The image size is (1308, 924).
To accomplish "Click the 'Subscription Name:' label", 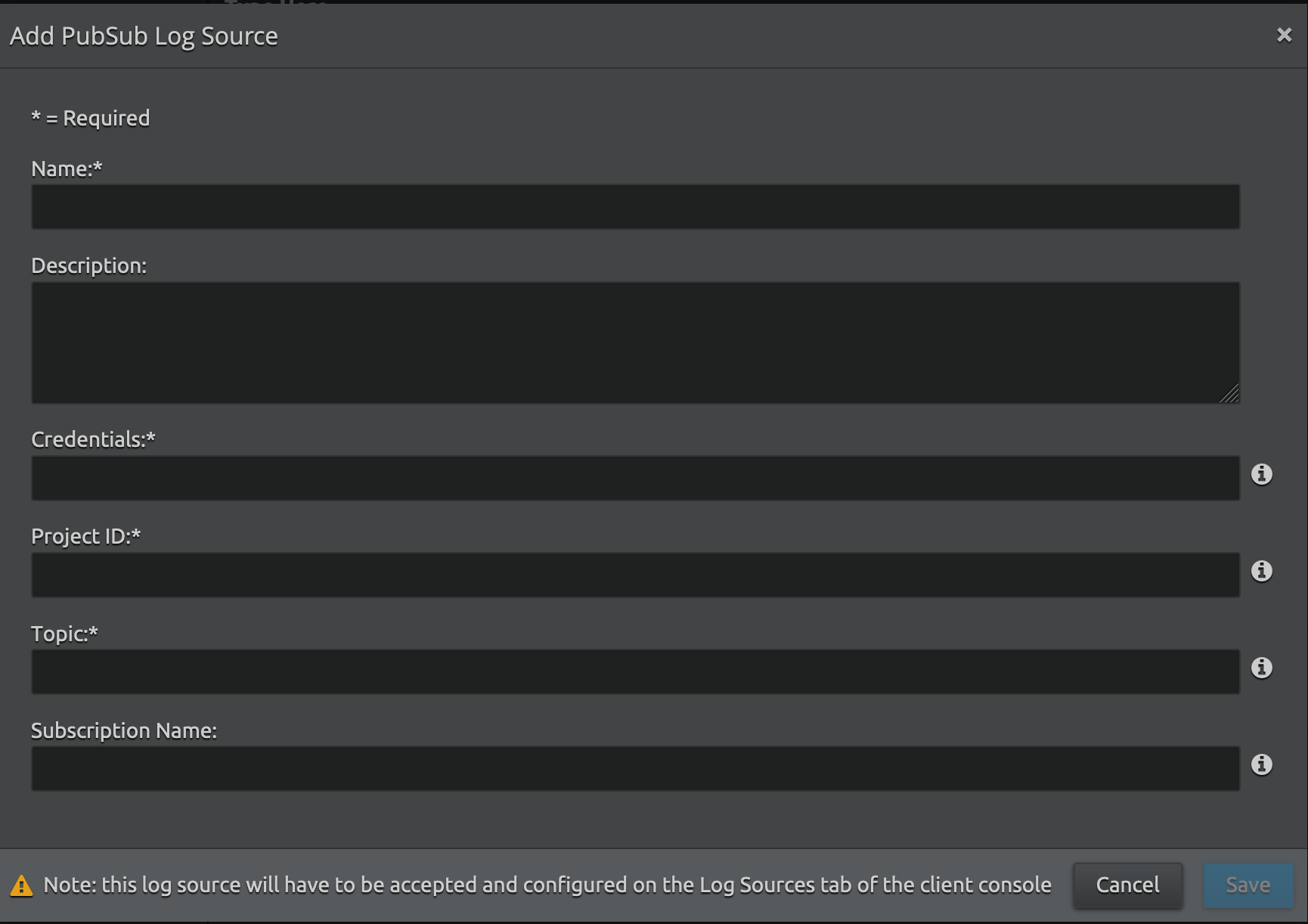I will coord(124,730).
